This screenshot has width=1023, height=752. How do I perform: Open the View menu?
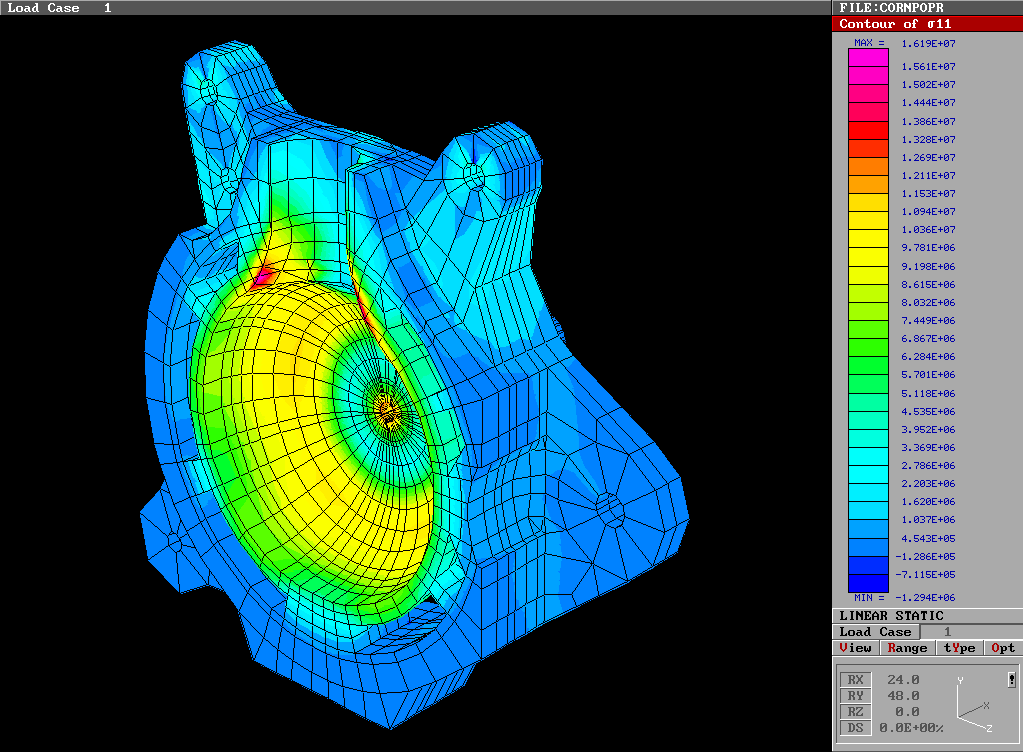click(855, 648)
